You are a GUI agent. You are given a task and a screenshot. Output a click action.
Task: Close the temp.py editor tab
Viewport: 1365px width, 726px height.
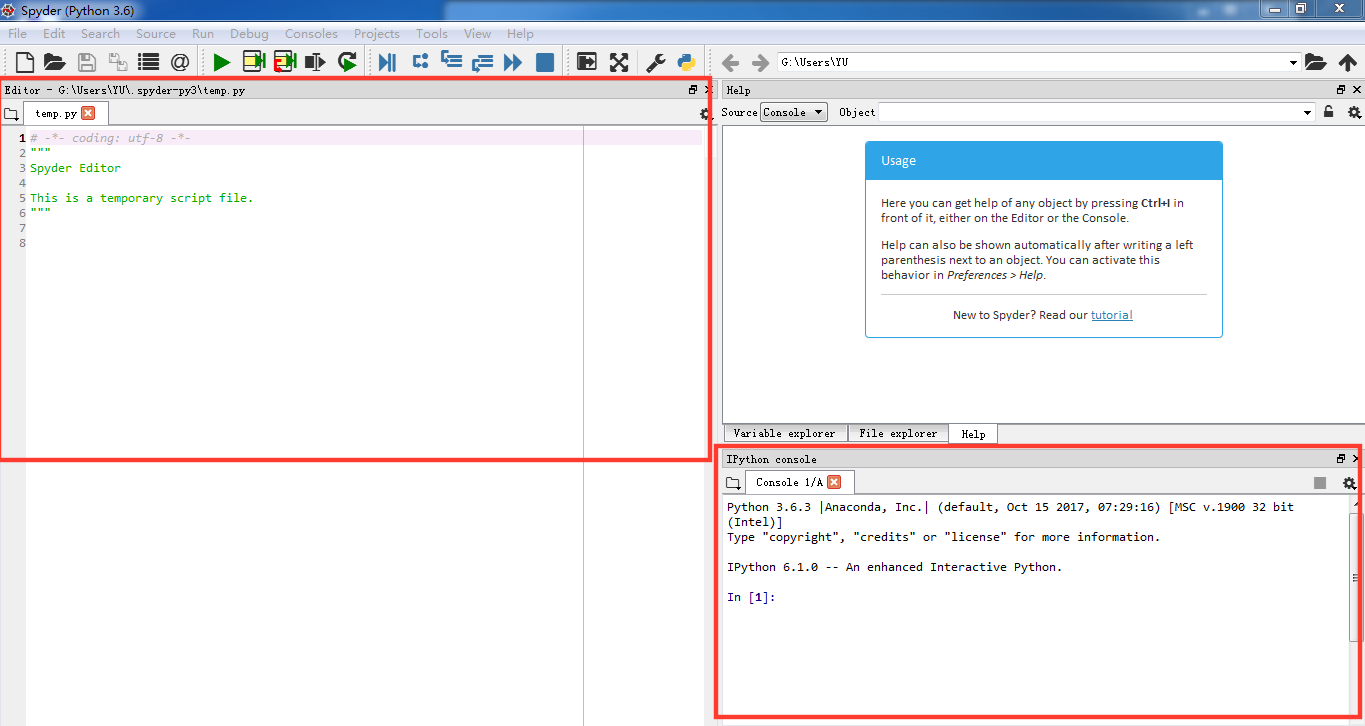click(88, 113)
